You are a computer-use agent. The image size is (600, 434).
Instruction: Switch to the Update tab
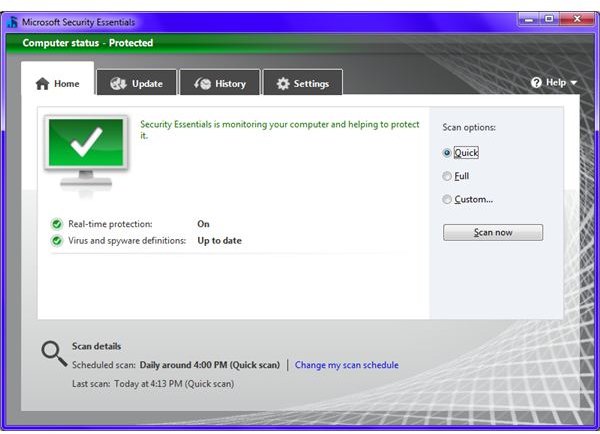137,83
